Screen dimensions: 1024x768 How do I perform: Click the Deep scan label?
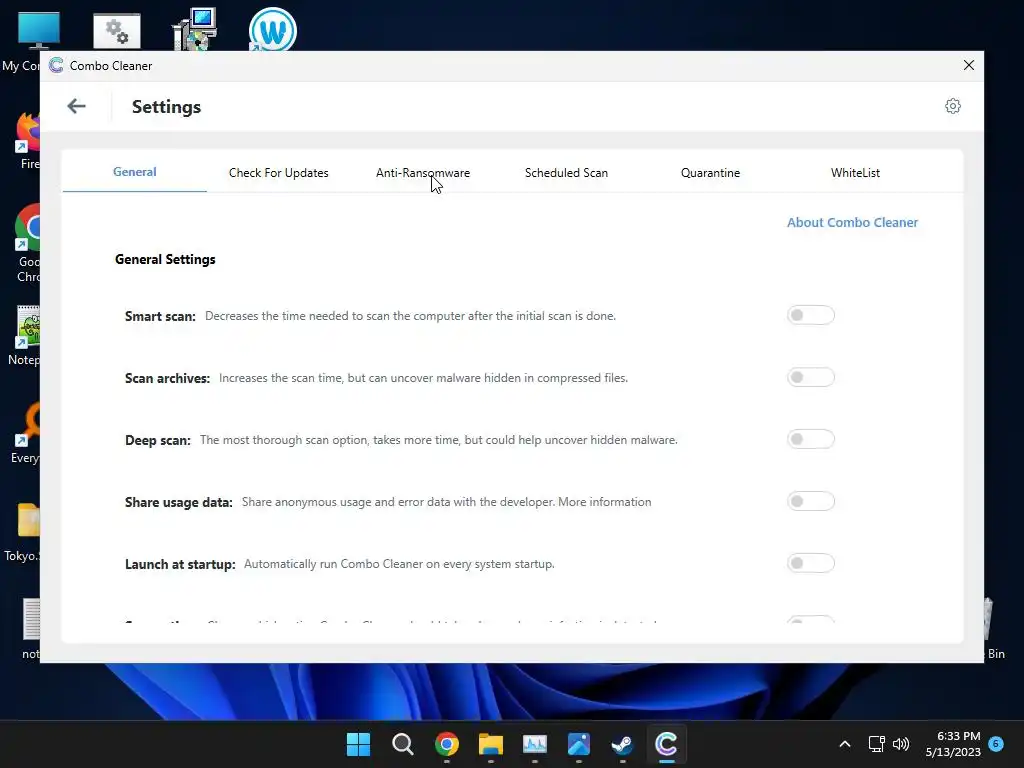pos(157,441)
